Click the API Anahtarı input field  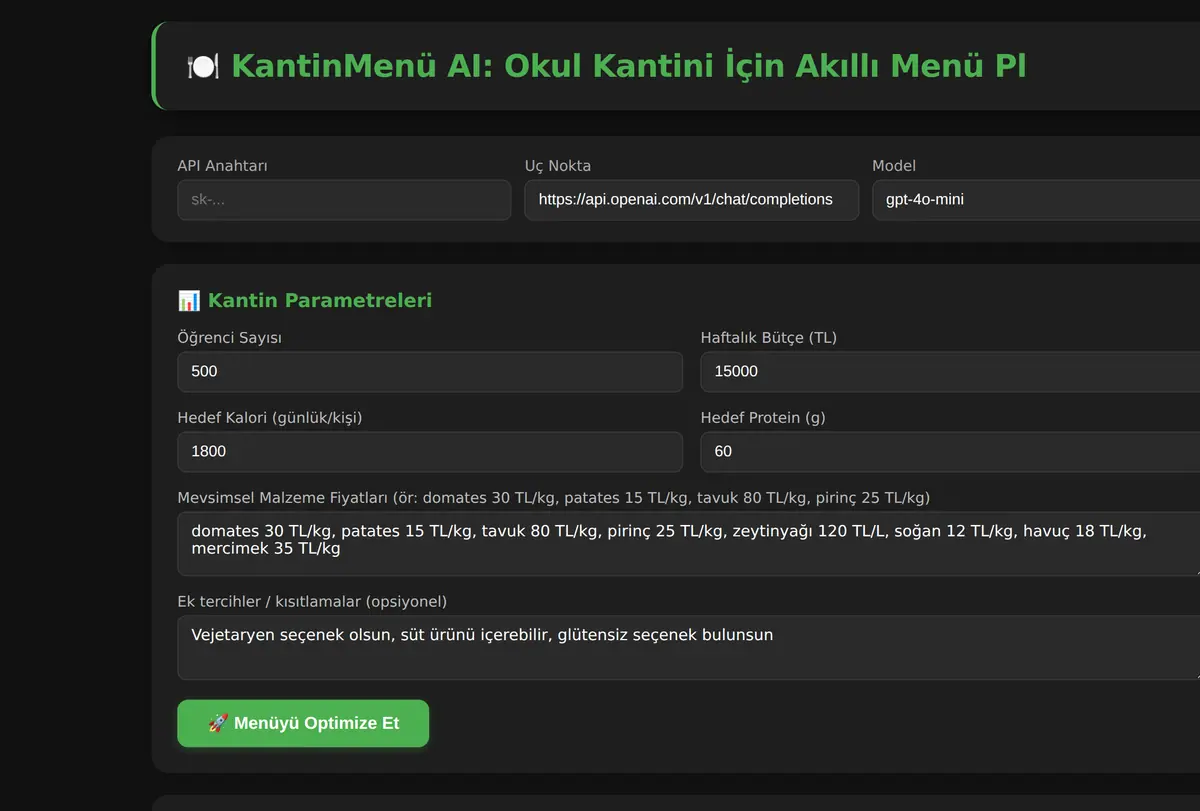click(x=344, y=200)
